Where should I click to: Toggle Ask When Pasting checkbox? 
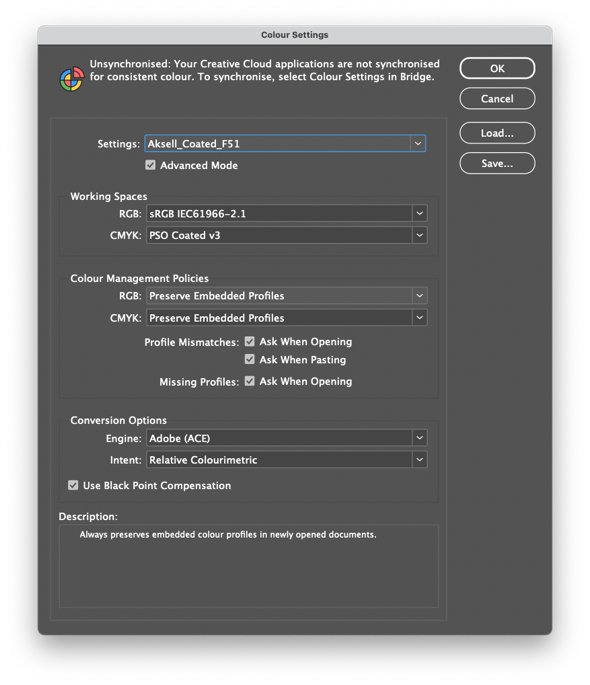pyautogui.click(x=249, y=359)
